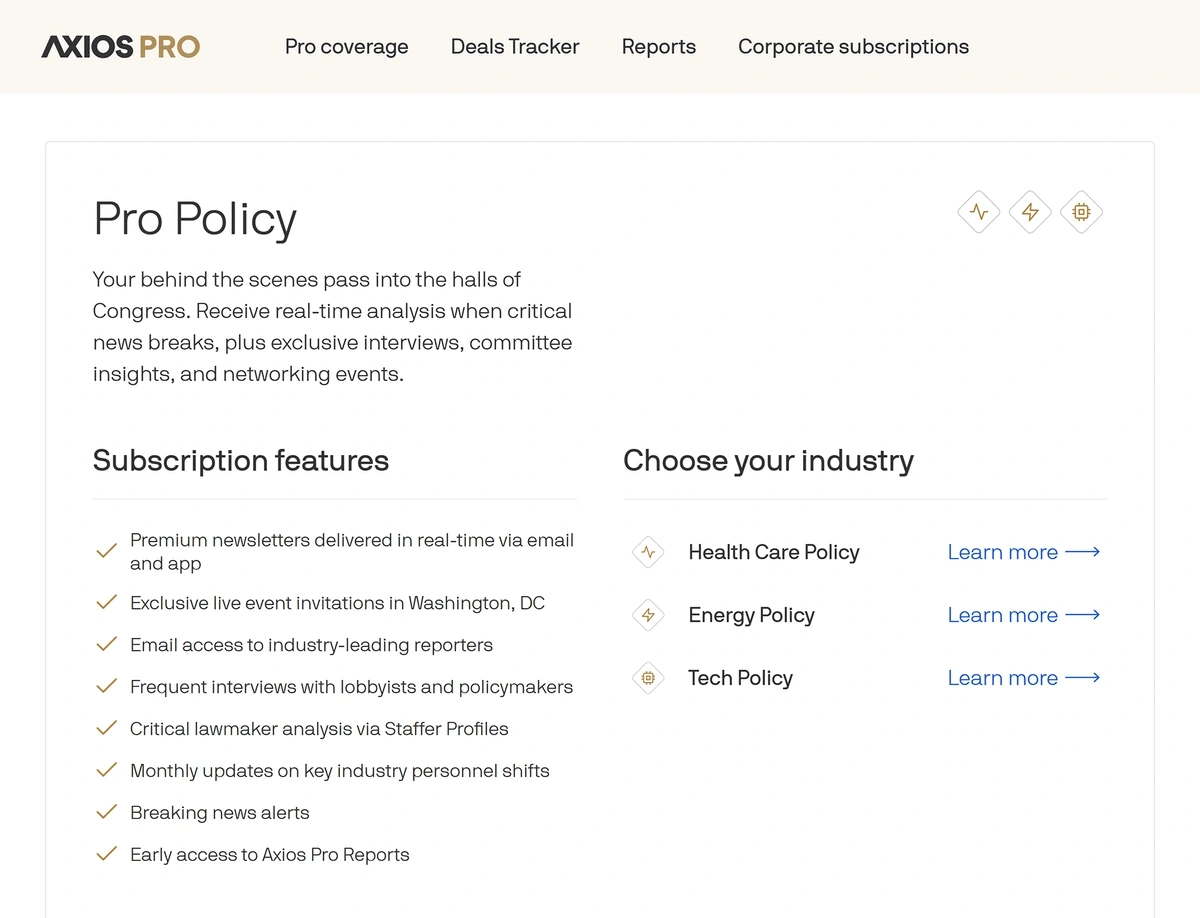Click the pulse icon beside Health Care Policy
The image size is (1200, 918).
point(648,552)
